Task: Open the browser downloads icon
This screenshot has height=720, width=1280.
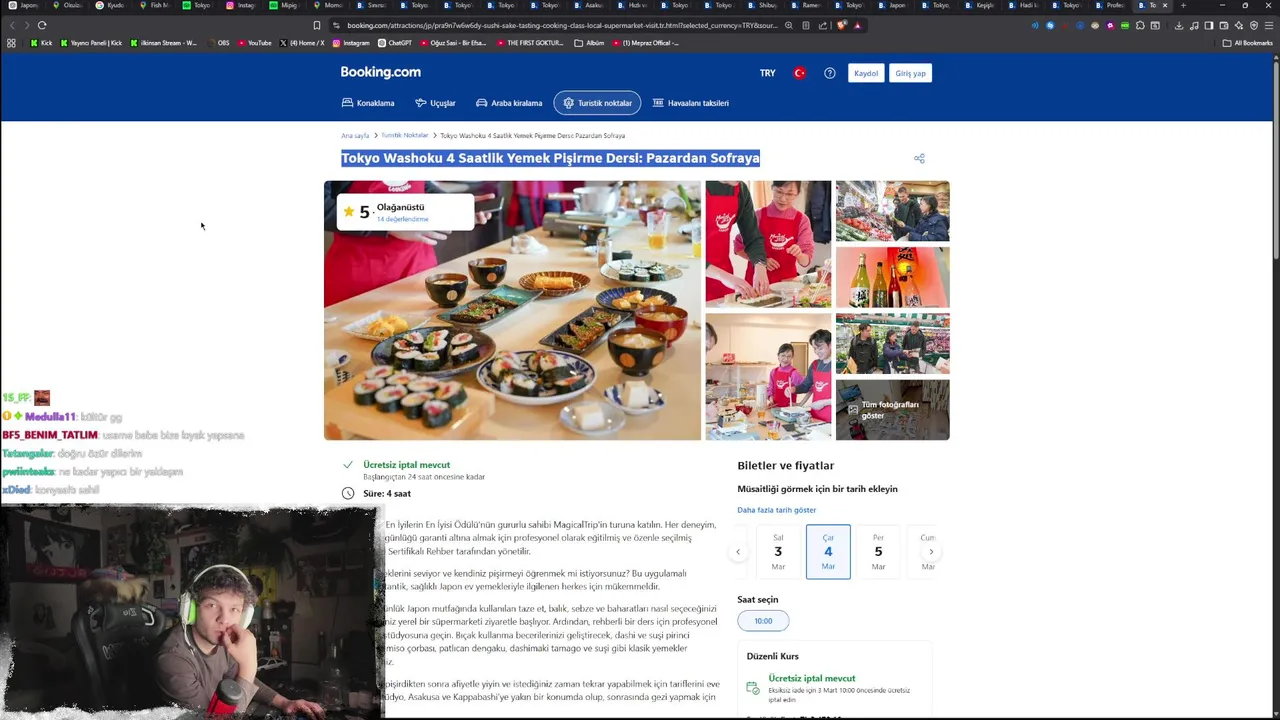Action: (x=1179, y=25)
